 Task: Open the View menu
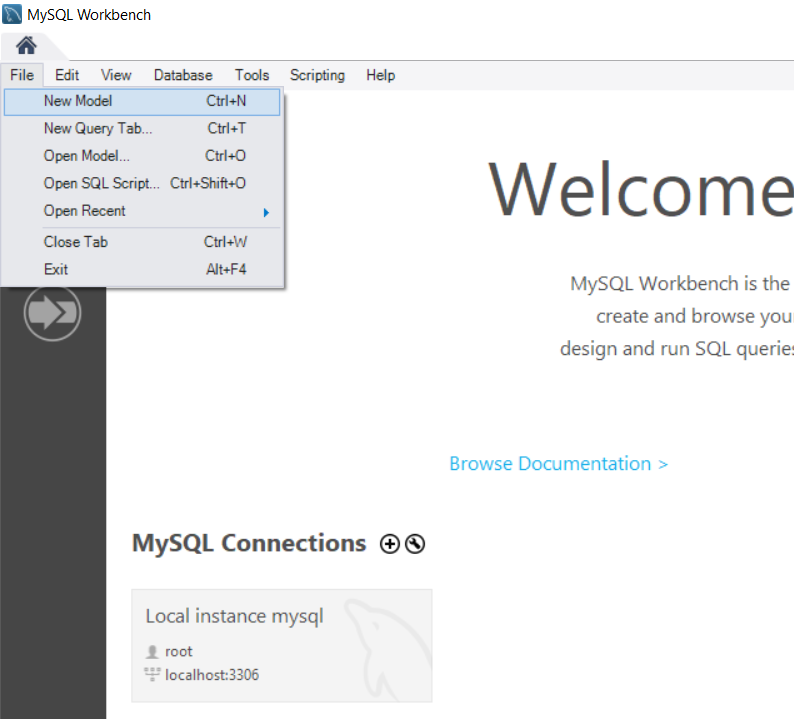tap(116, 75)
